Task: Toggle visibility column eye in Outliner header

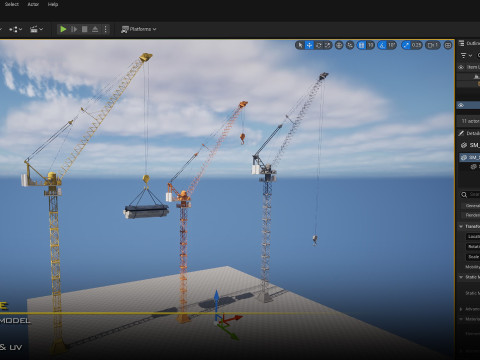Action: pyautogui.click(x=461, y=67)
